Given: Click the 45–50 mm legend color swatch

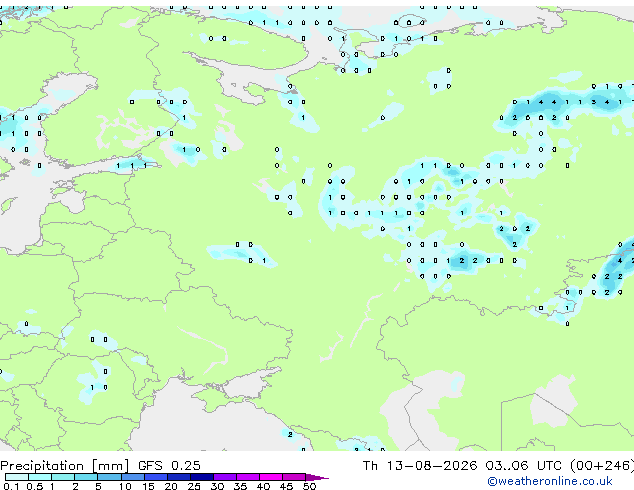Looking at the screenshot, I should (x=294, y=477).
